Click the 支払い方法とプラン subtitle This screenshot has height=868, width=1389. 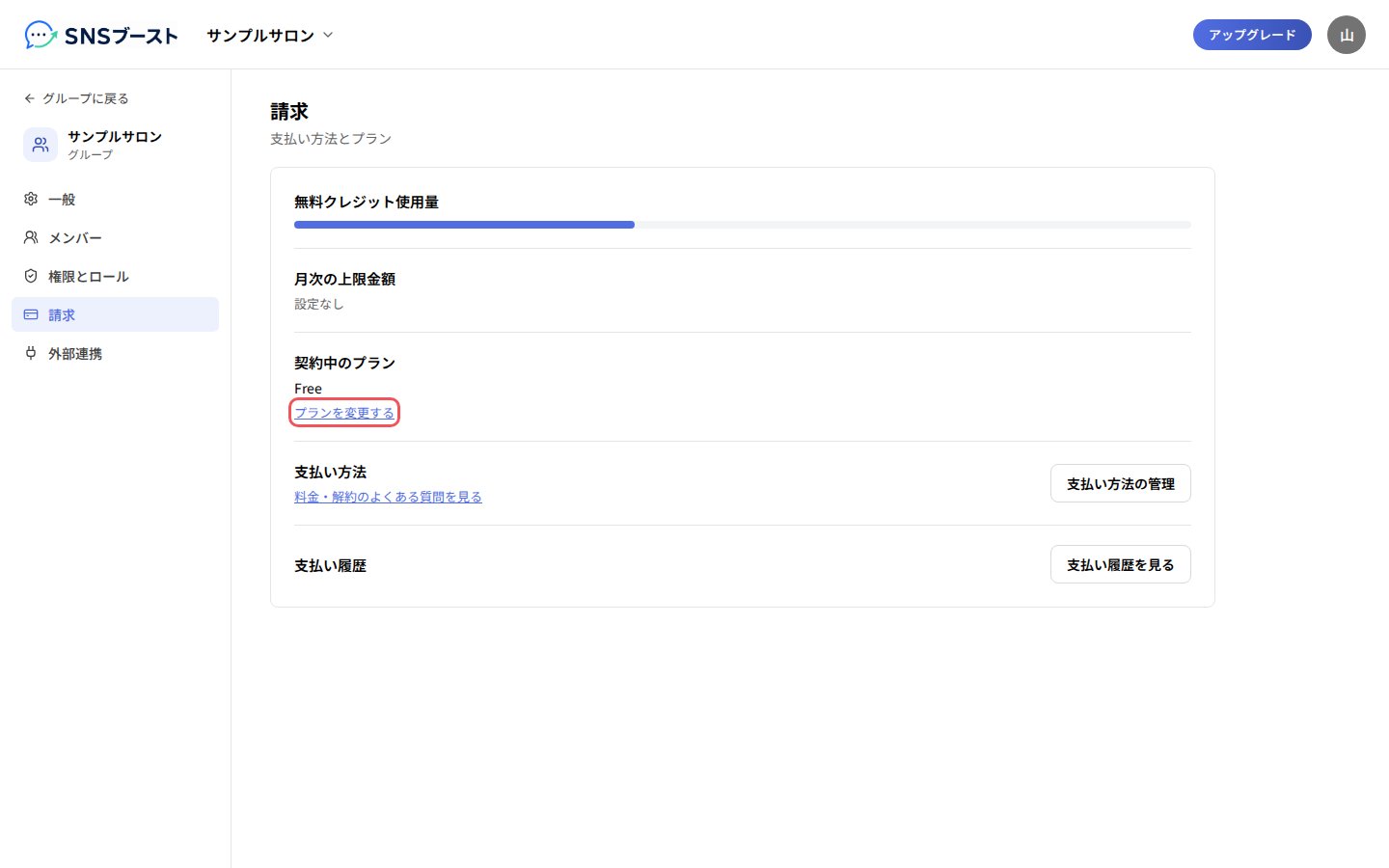coord(331,139)
